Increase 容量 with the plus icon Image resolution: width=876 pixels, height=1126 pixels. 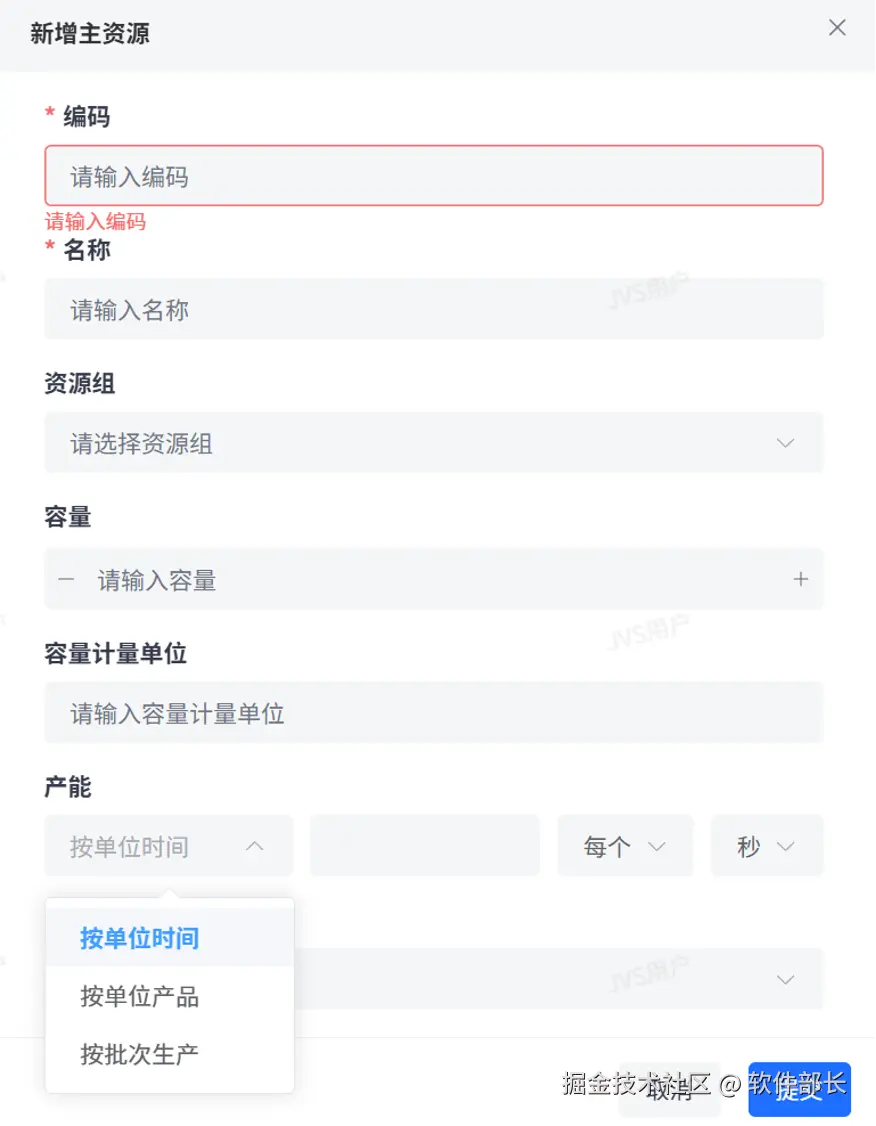[x=800, y=580]
